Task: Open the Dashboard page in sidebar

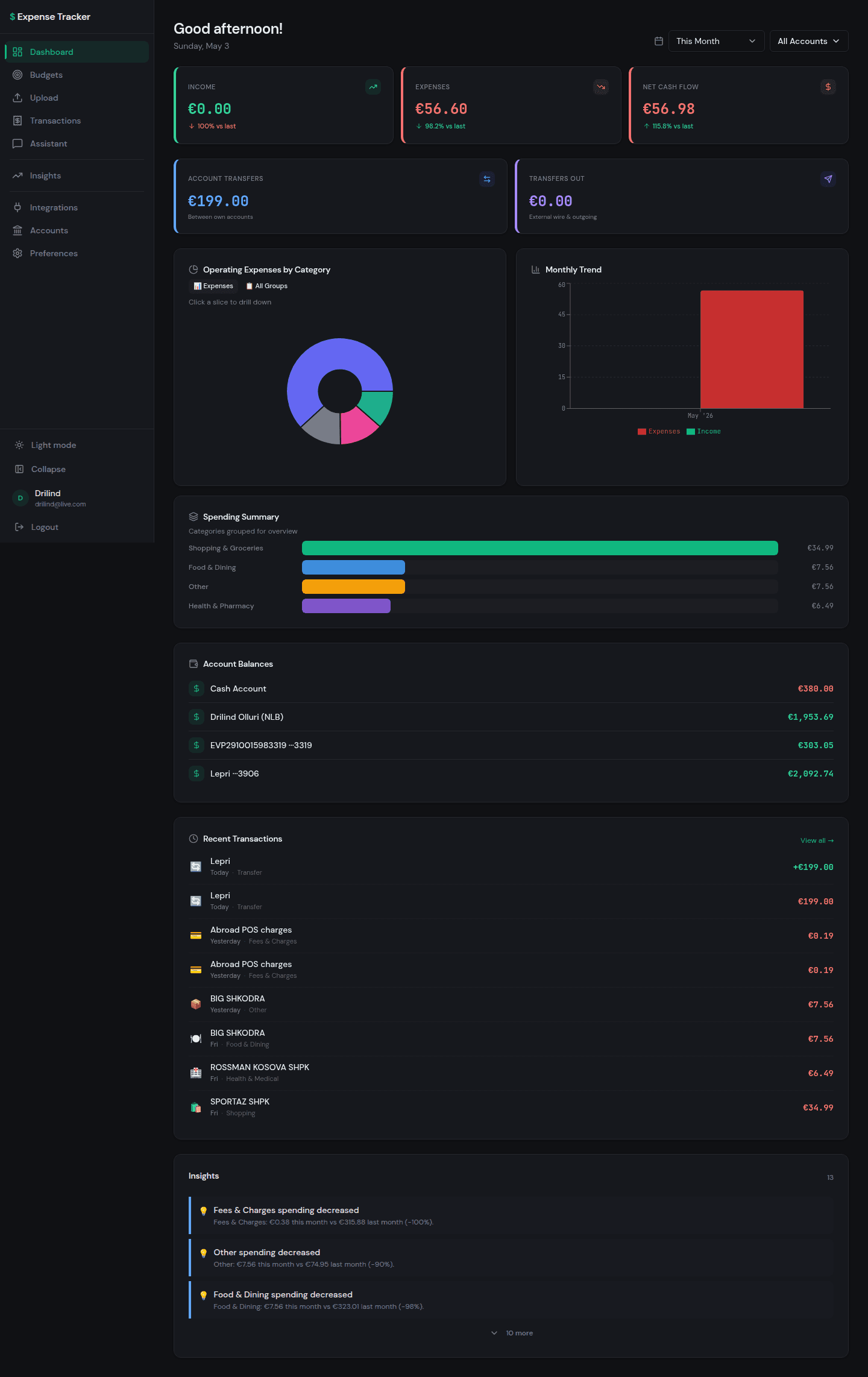Action: [x=77, y=52]
